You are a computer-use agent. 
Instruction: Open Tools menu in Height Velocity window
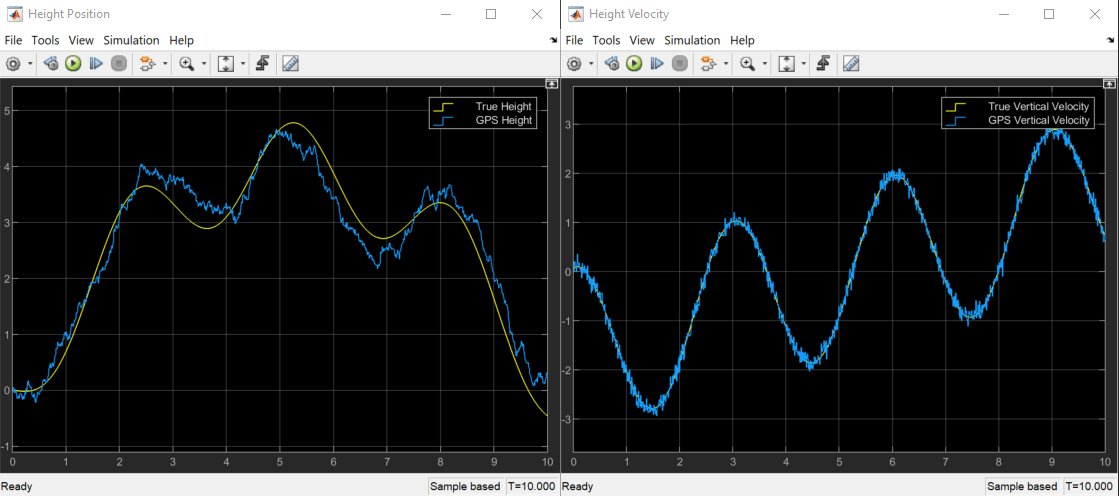click(x=606, y=40)
